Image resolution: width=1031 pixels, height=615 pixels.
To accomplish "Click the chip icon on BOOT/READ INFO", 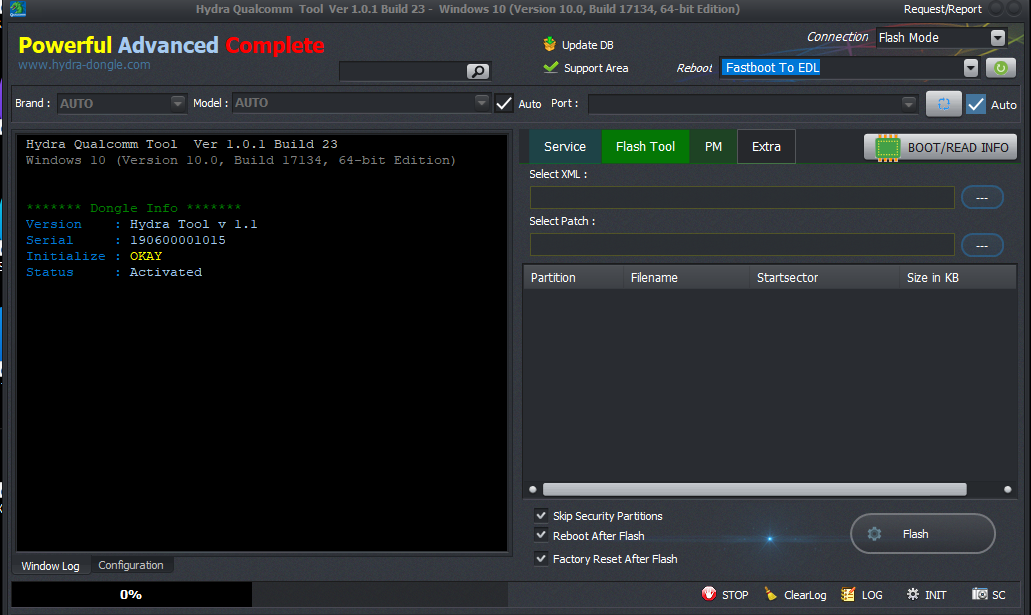I will coord(888,147).
